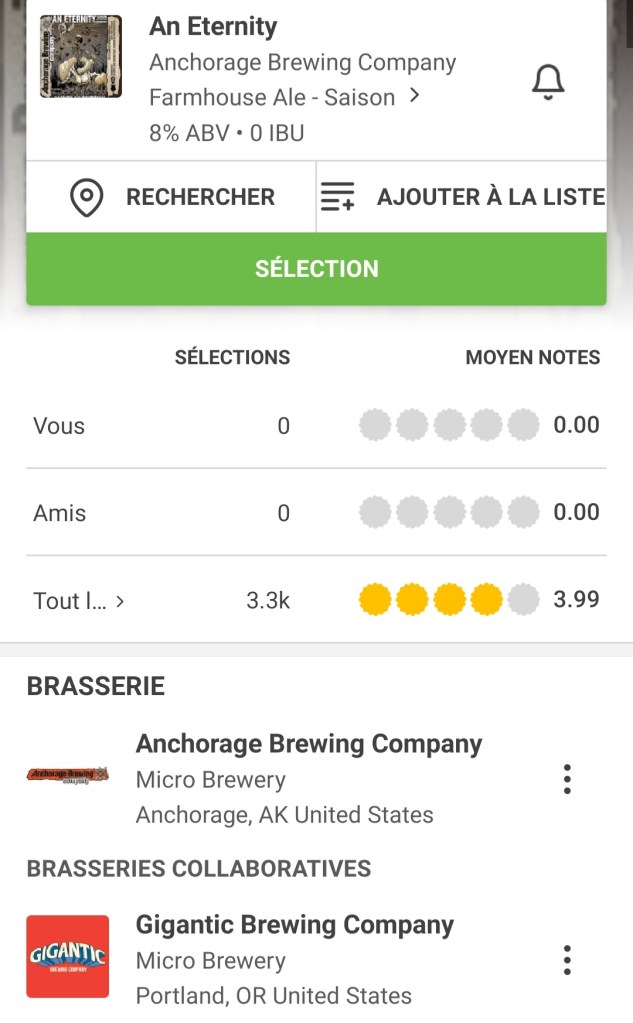Expand the Farmhouse Ale - Saison chevron
Image resolution: width=633 pixels, height=1023 pixels.
pyautogui.click(x=414, y=97)
